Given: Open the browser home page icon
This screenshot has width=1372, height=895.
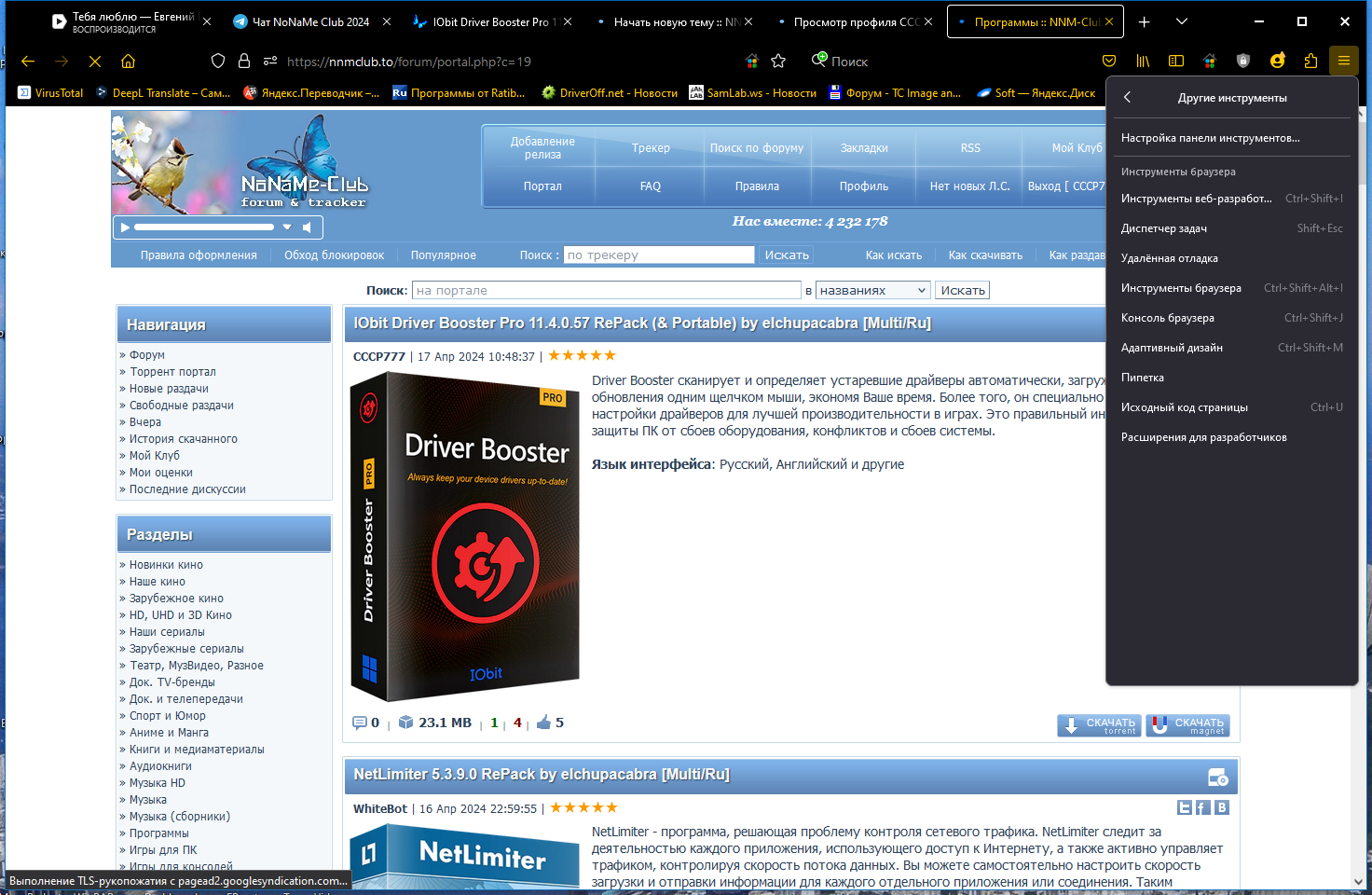Looking at the screenshot, I should (x=129, y=62).
